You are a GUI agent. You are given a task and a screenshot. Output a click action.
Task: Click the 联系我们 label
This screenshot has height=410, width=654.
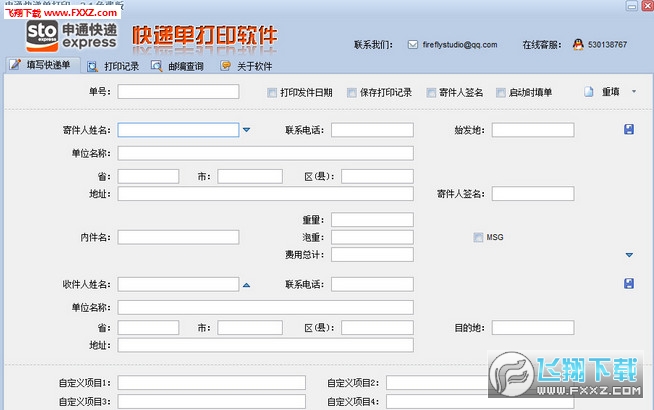(x=373, y=45)
